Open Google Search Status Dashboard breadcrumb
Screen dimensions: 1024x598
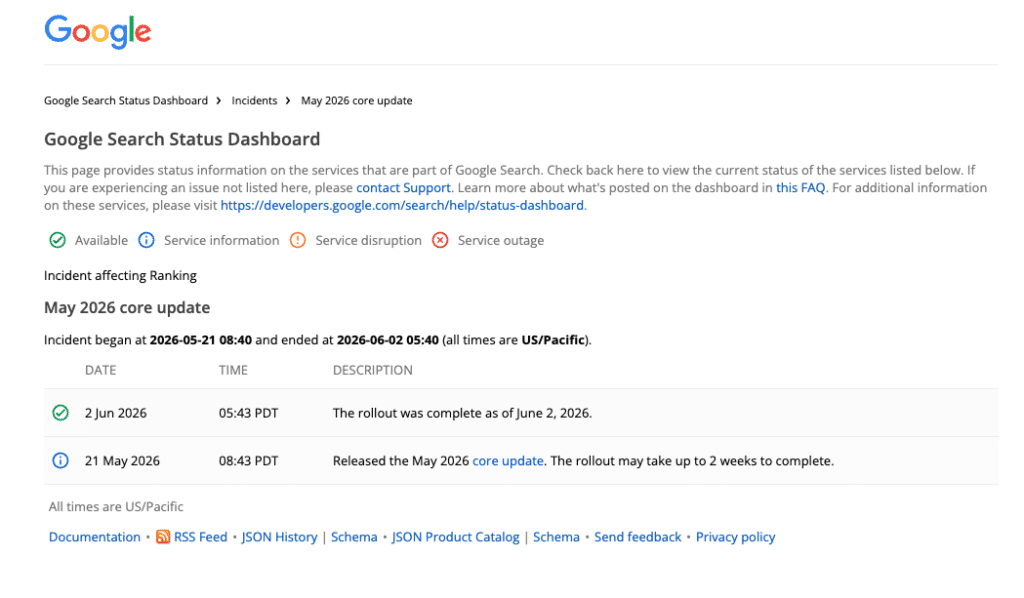tap(125, 101)
